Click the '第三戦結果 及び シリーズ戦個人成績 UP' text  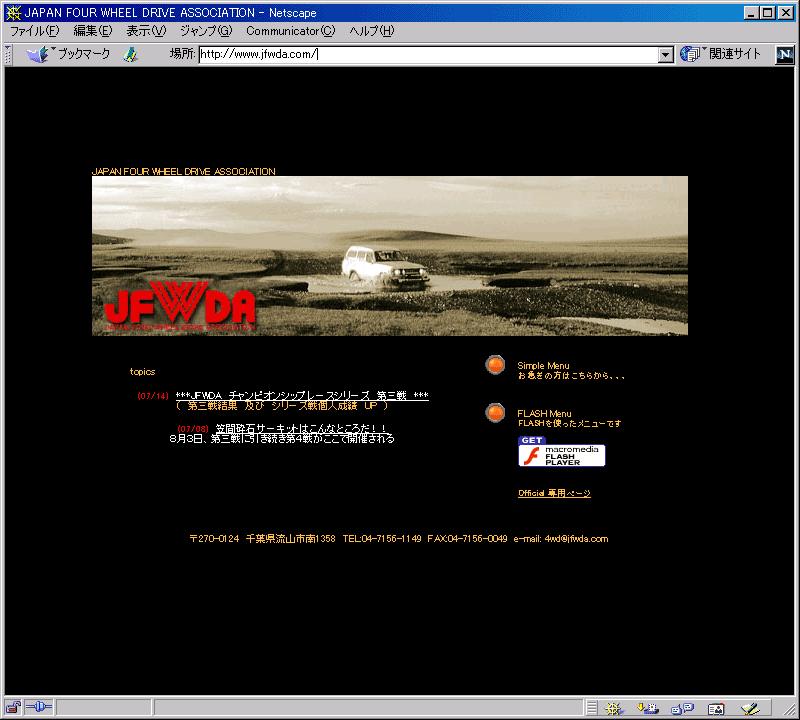tap(282, 406)
